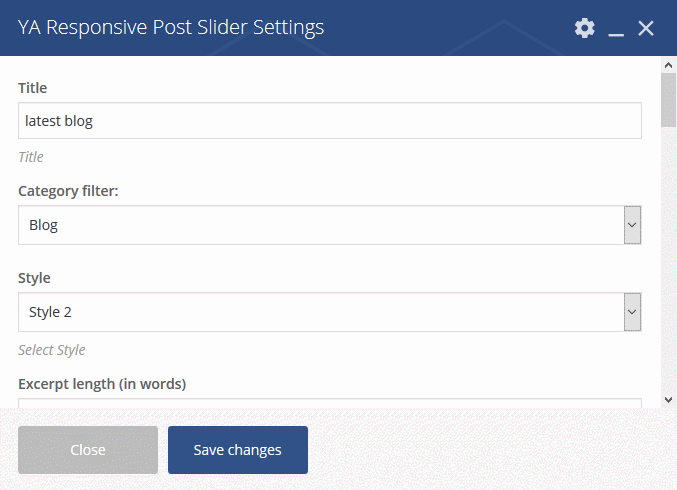
Task: Click the scrollbar down arrow
Action: click(668, 400)
